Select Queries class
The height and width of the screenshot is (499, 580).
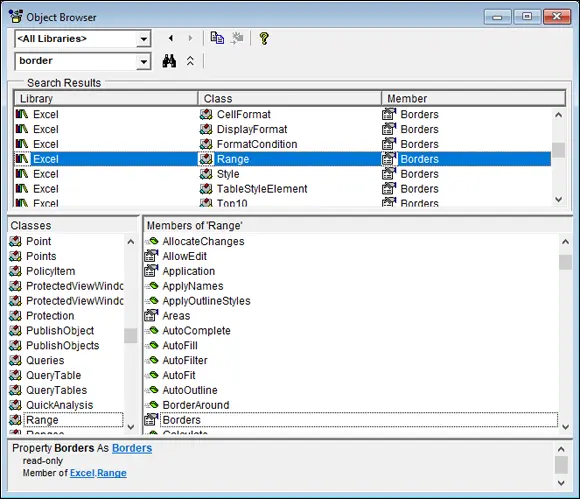(45, 360)
